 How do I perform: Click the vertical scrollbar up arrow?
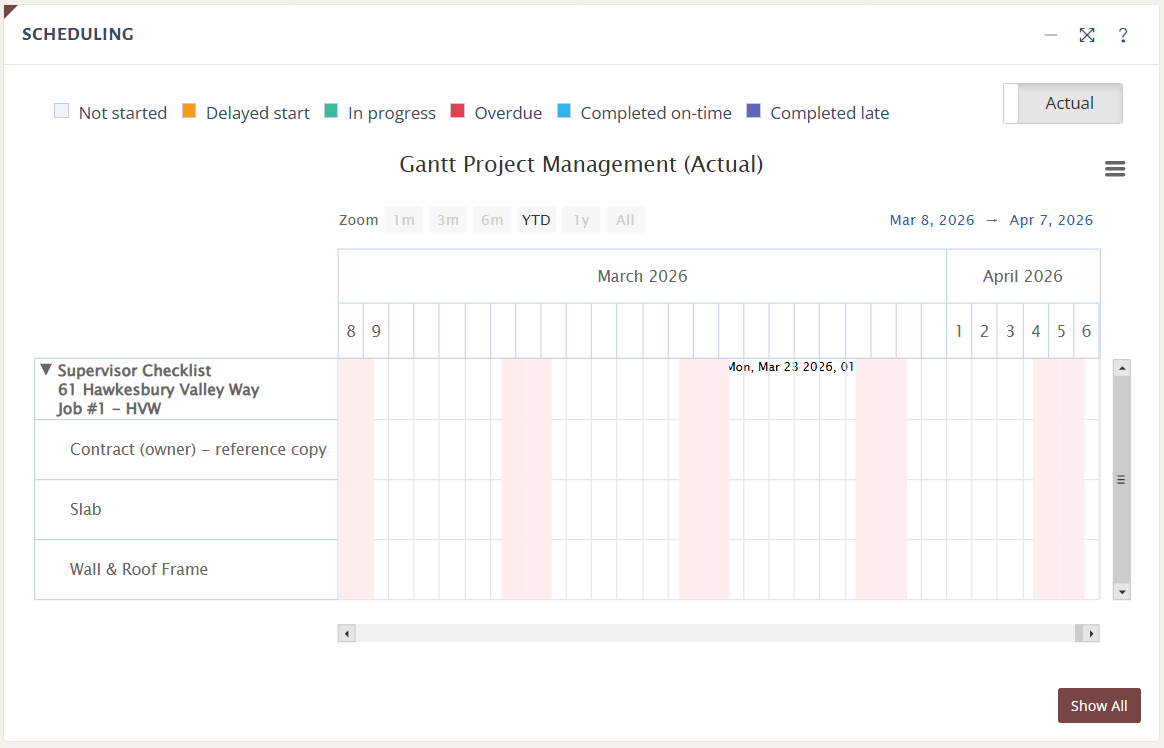click(x=1121, y=368)
